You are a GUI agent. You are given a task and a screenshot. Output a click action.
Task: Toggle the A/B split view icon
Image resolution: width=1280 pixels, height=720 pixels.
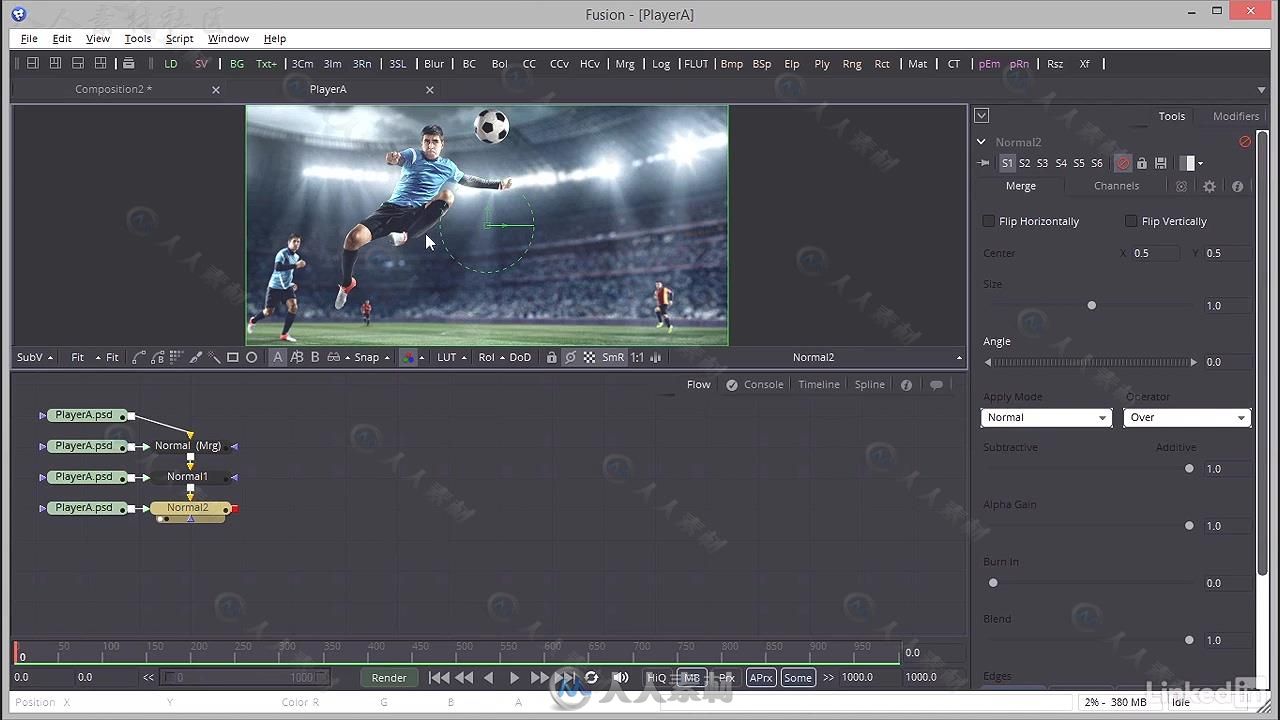click(x=297, y=357)
